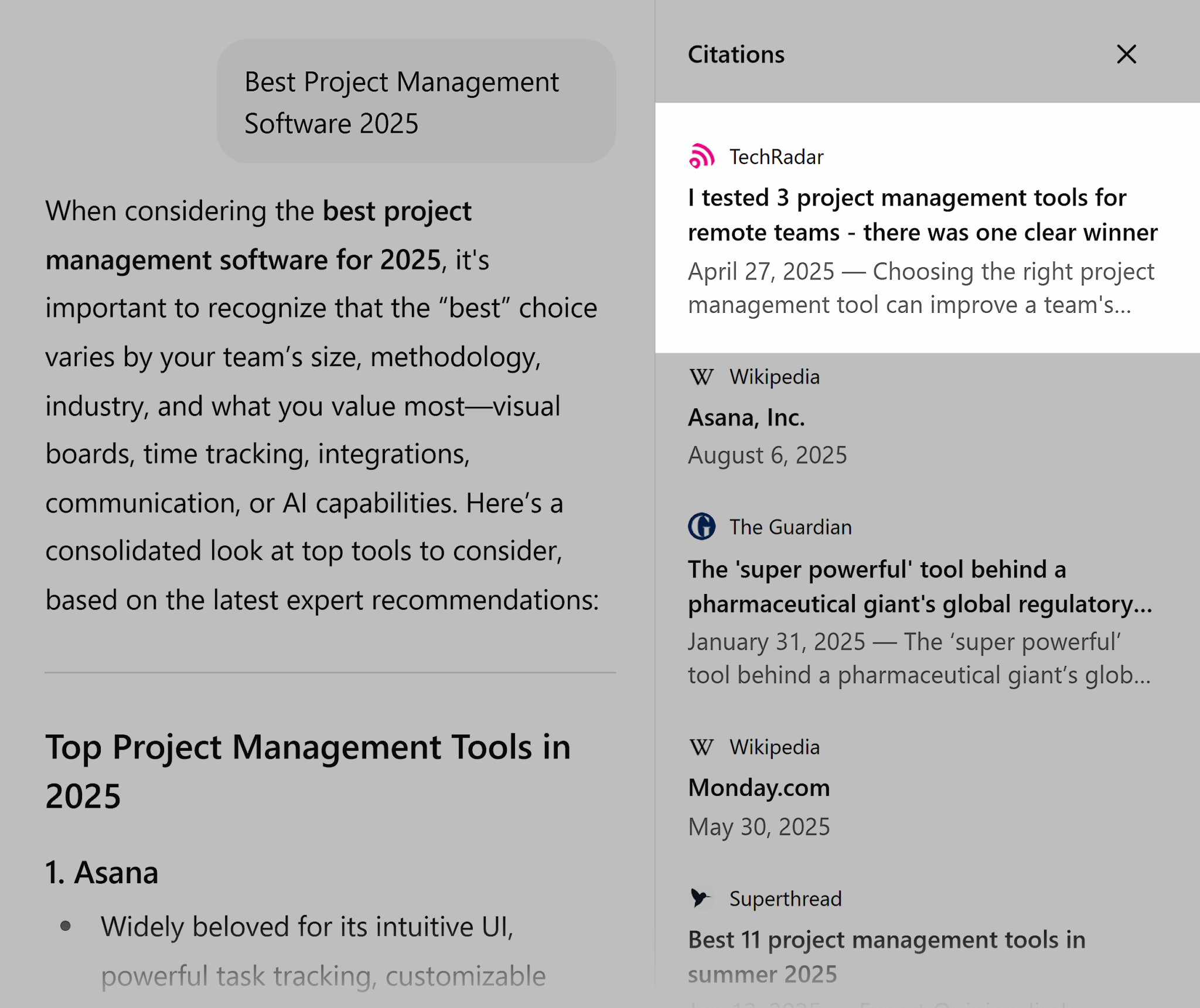Click the Wikipedia icon beside Asana, Inc.
The width and height of the screenshot is (1200, 1008).
pyautogui.click(x=701, y=377)
